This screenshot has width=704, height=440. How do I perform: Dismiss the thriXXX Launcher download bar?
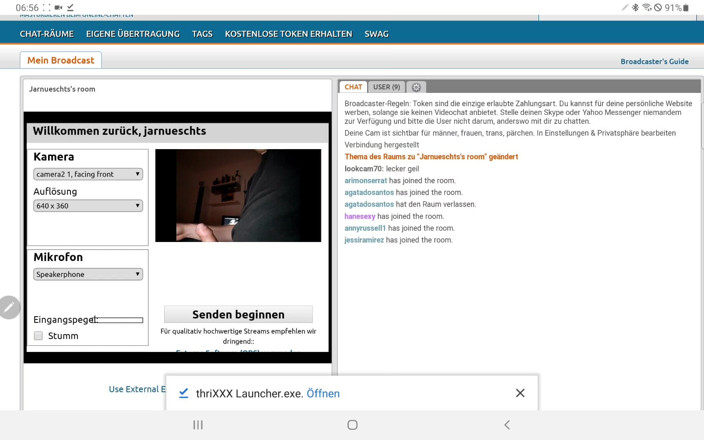(x=520, y=393)
